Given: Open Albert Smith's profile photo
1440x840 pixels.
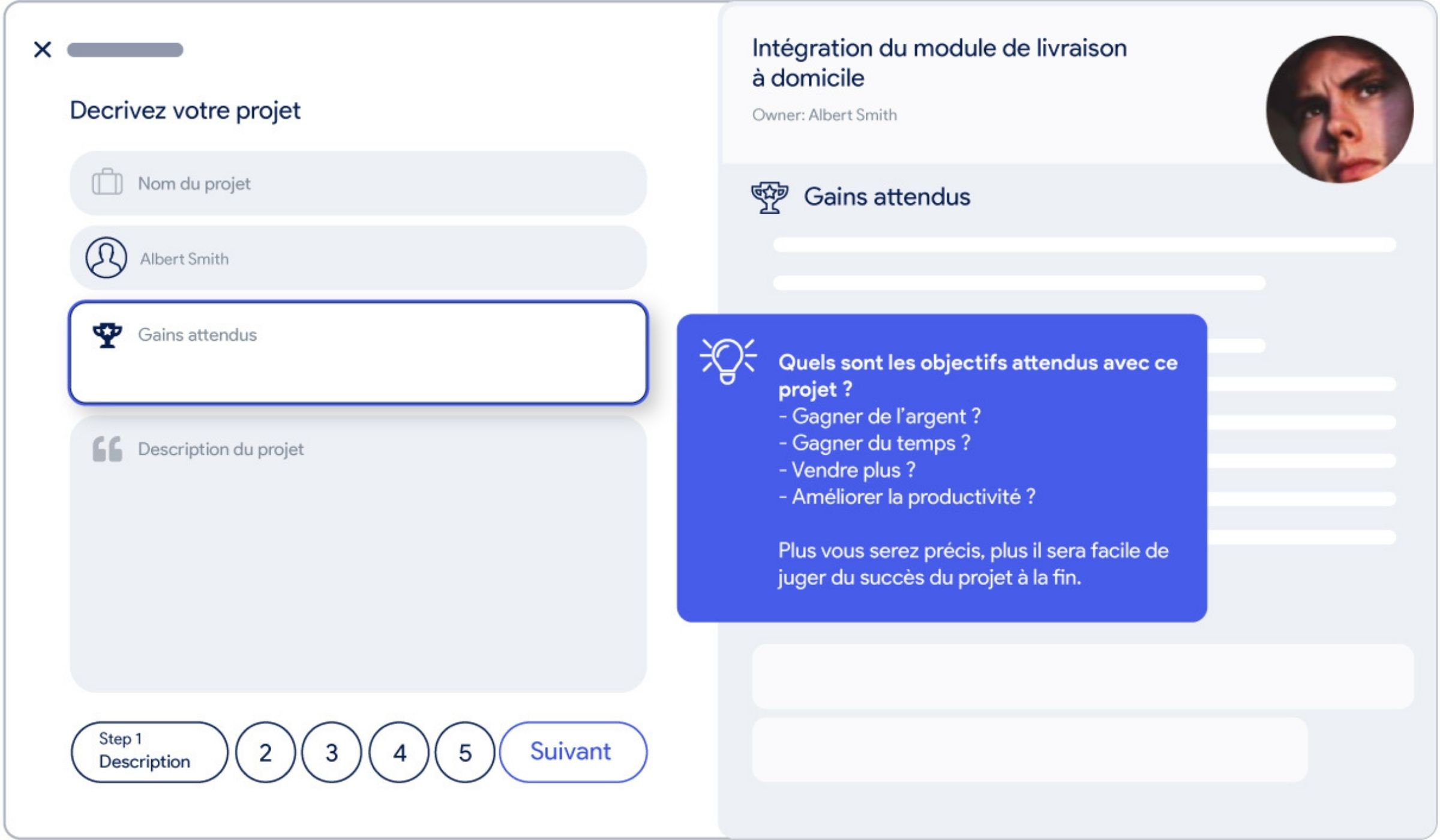Looking at the screenshot, I should click(x=1340, y=109).
